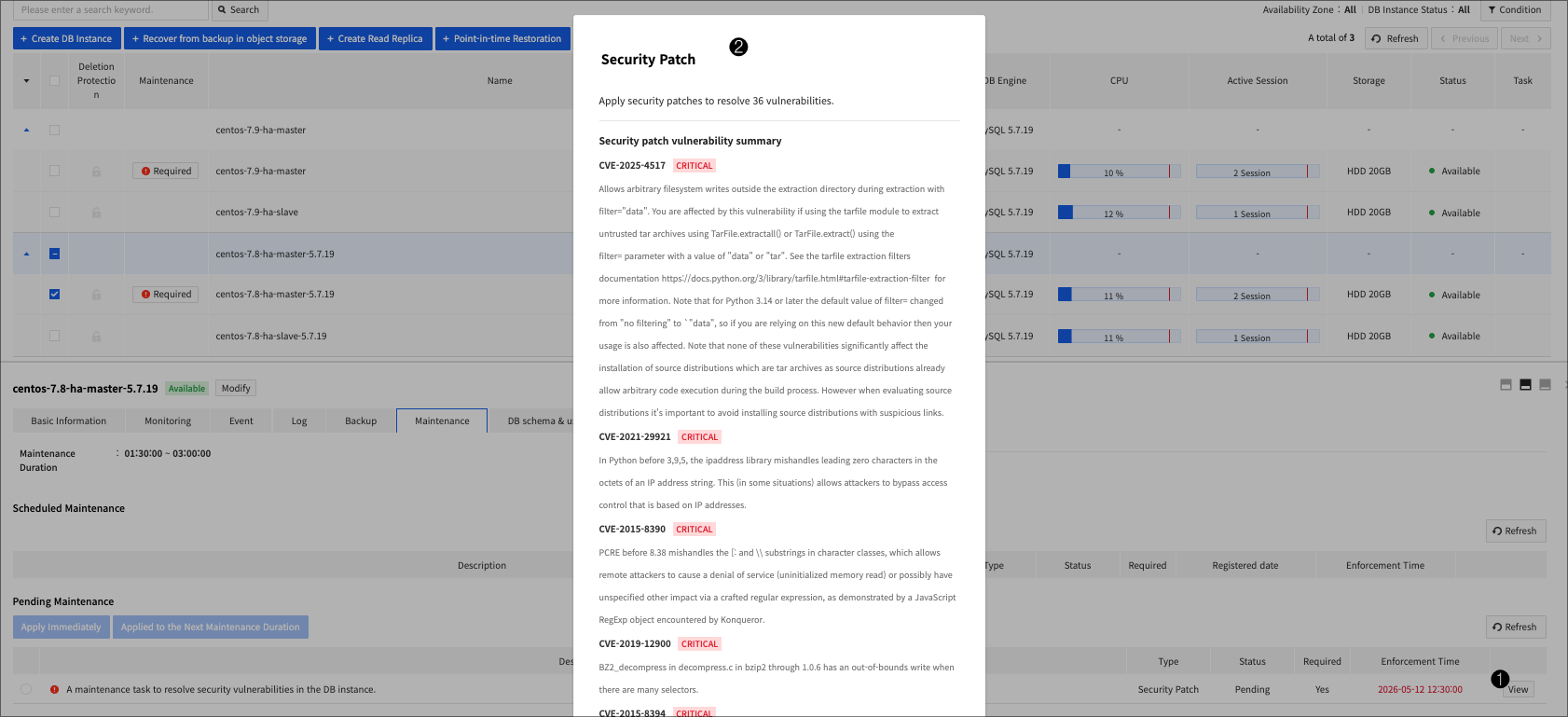1568x717 pixels.
Task: Tick the checkbox for centos-7.8-ha-slave-5.7.19
Action: pos(54,336)
